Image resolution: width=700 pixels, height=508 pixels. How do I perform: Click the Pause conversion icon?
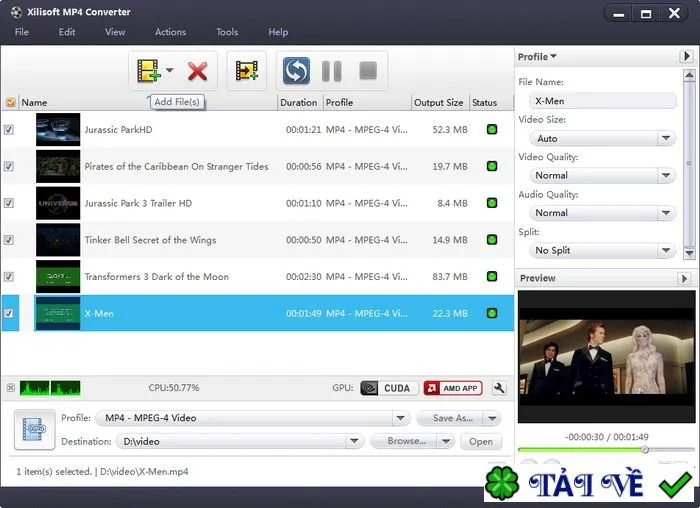pyautogui.click(x=332, y=71)
